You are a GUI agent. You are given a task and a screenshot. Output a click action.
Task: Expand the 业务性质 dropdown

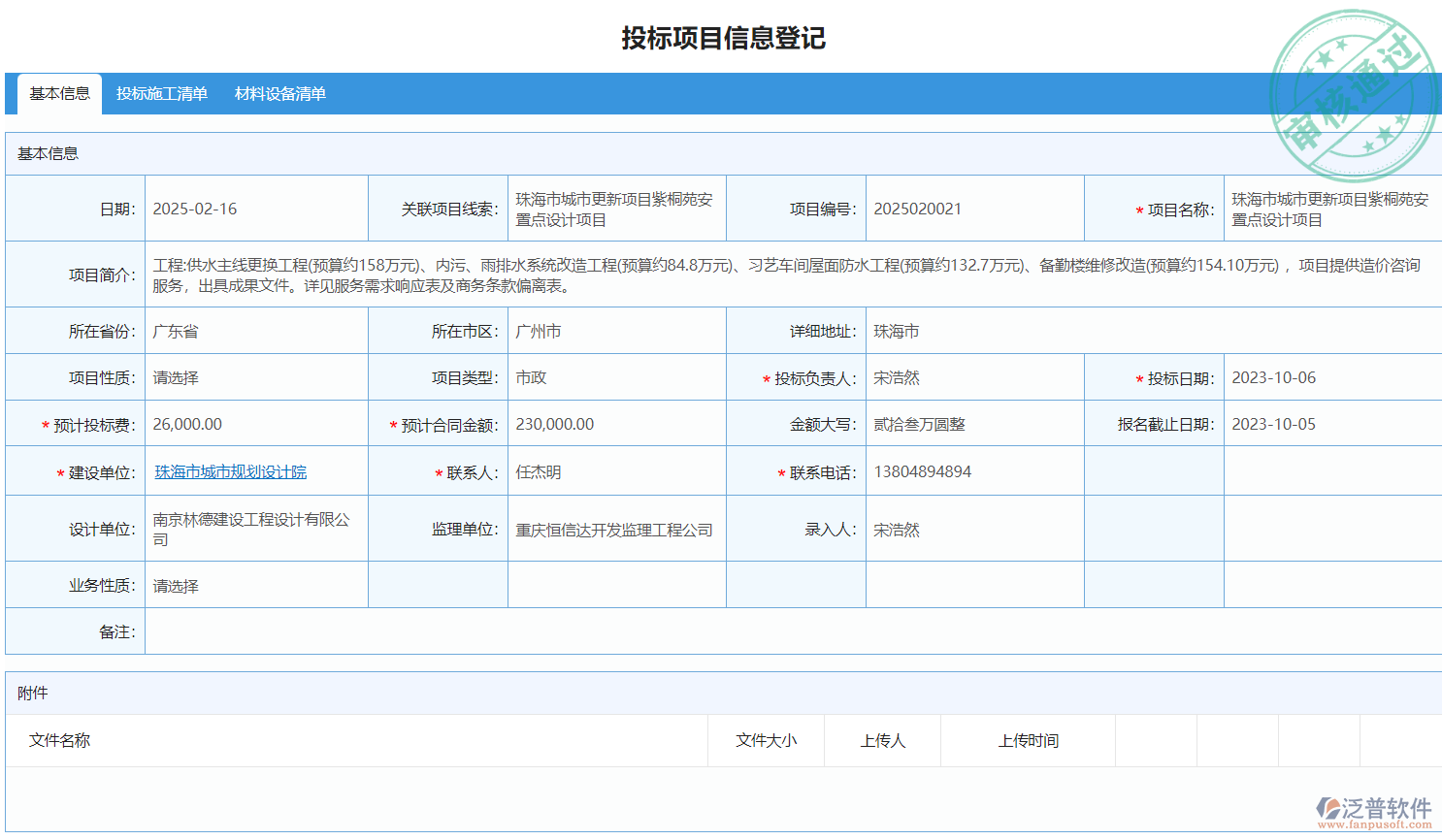255,586
